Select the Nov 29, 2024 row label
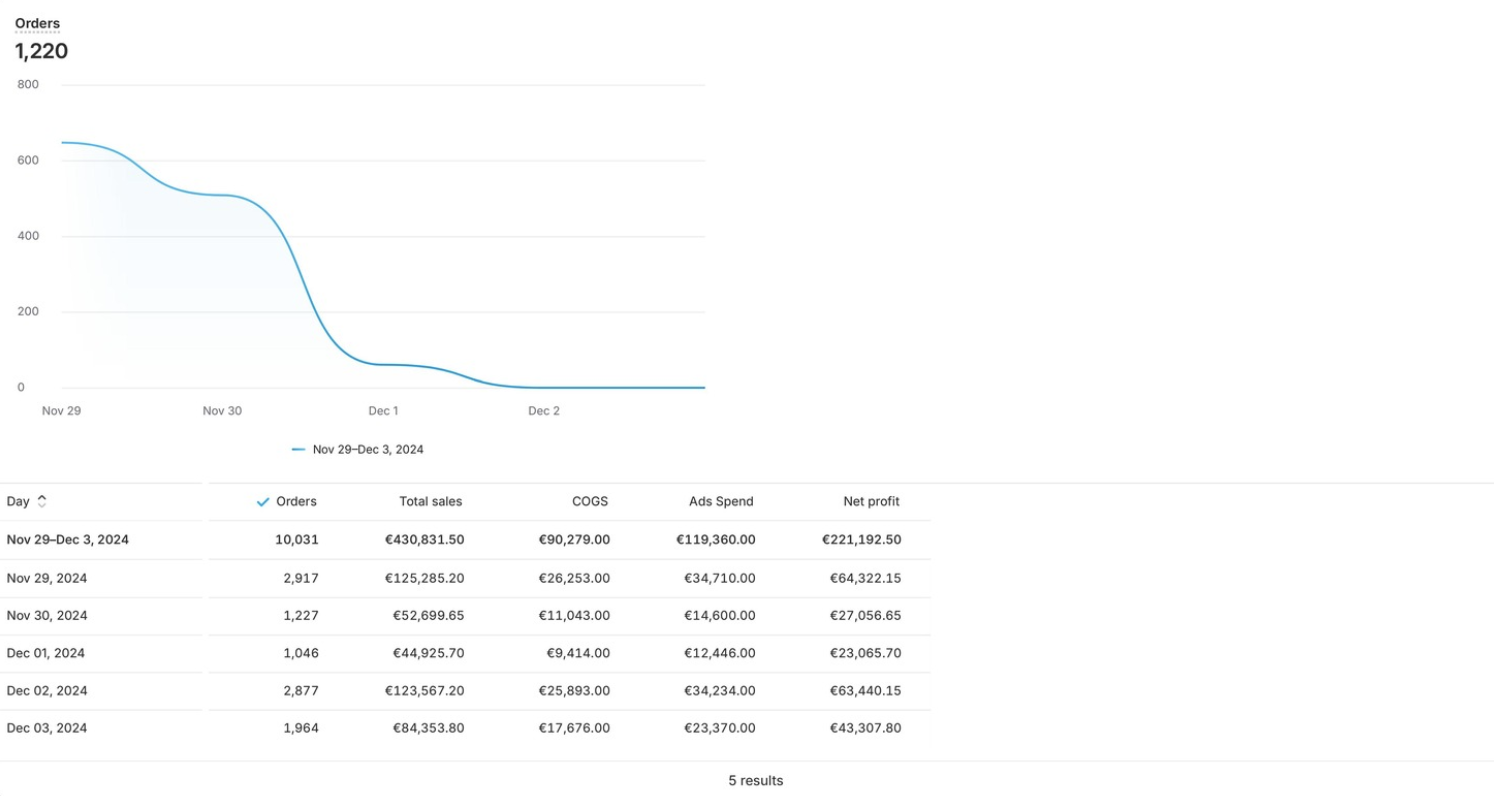 click(x=47, y=578)
